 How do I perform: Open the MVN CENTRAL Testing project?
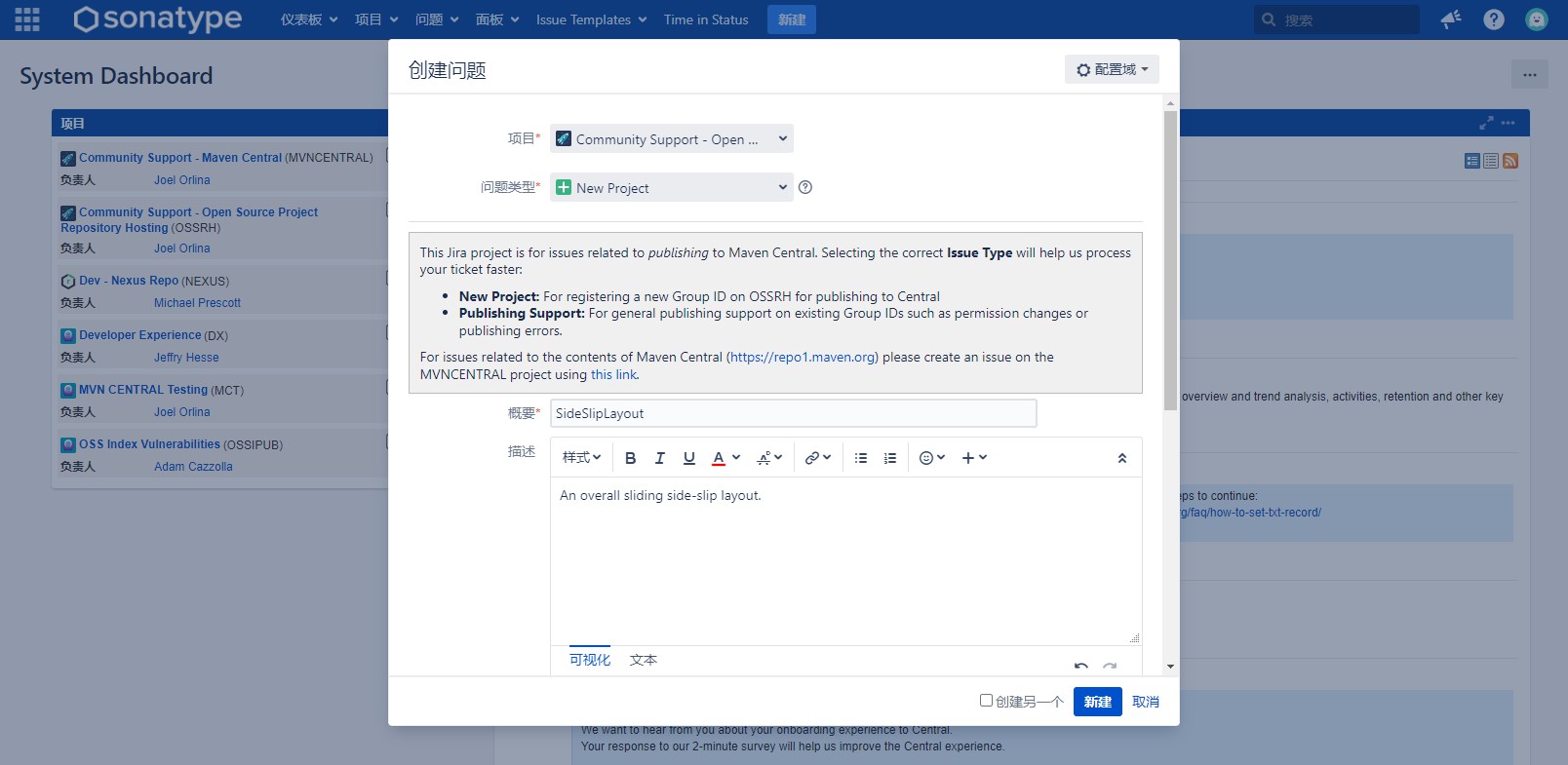coord(143,390)
